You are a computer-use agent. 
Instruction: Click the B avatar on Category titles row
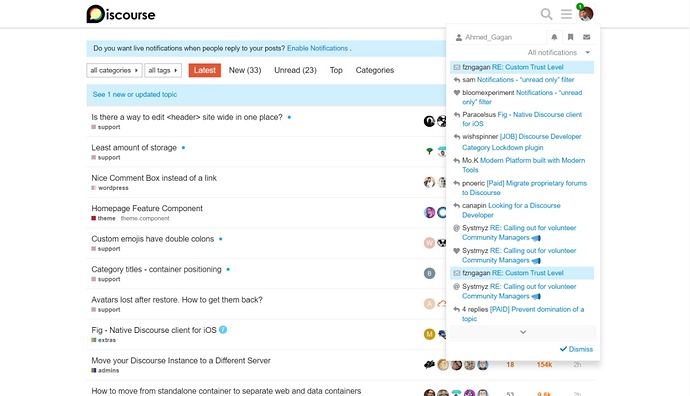(x=429, y=273)
